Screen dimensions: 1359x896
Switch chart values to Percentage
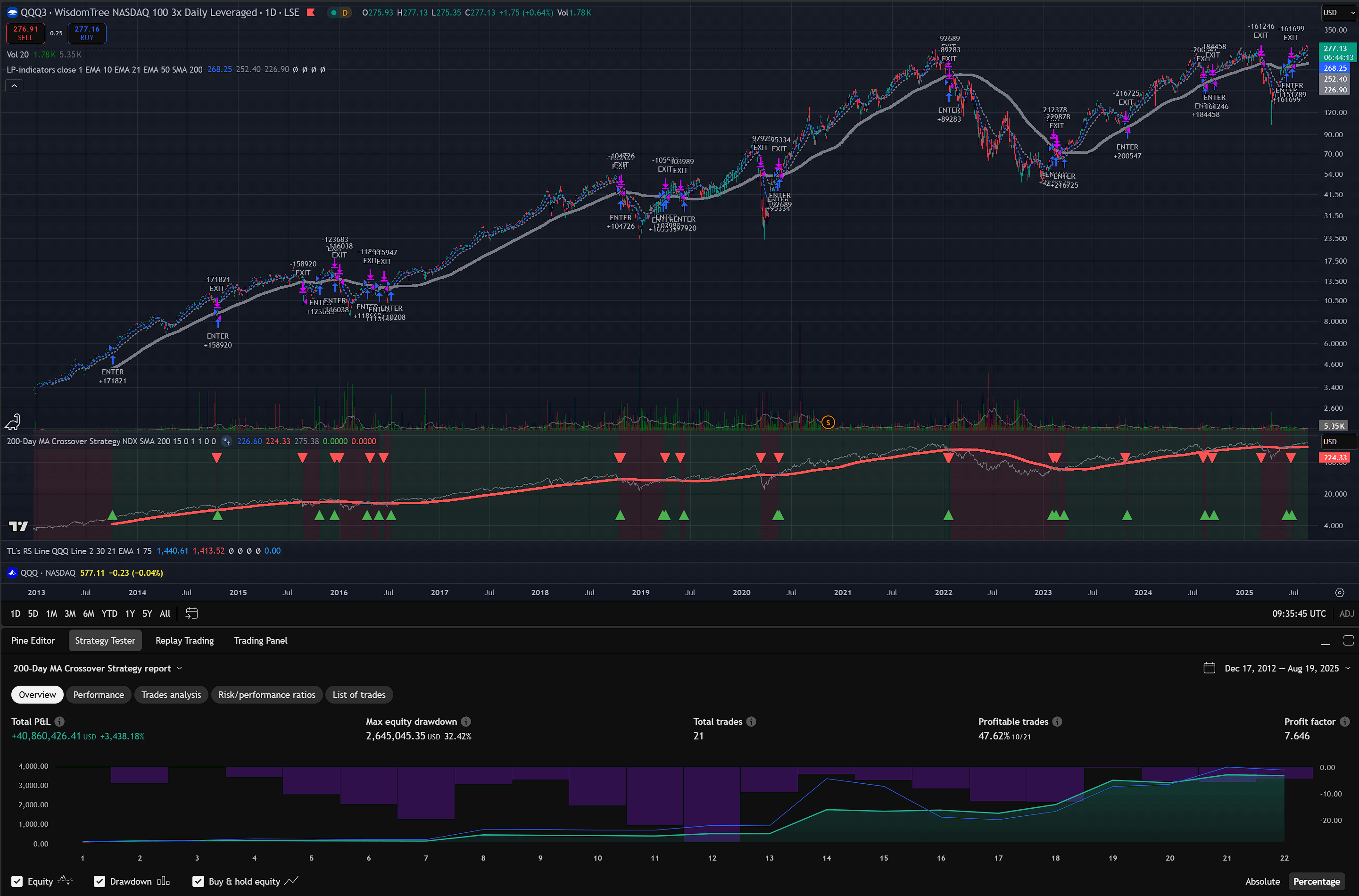[x=1316, y=881]
